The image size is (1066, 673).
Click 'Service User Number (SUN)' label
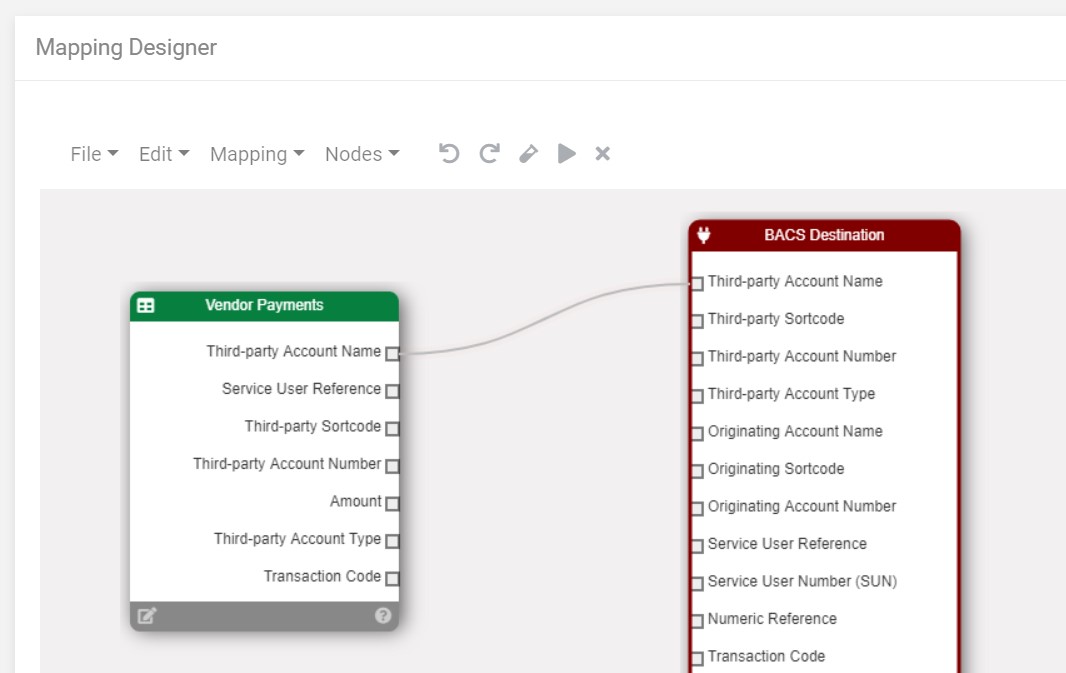[802, 581]
